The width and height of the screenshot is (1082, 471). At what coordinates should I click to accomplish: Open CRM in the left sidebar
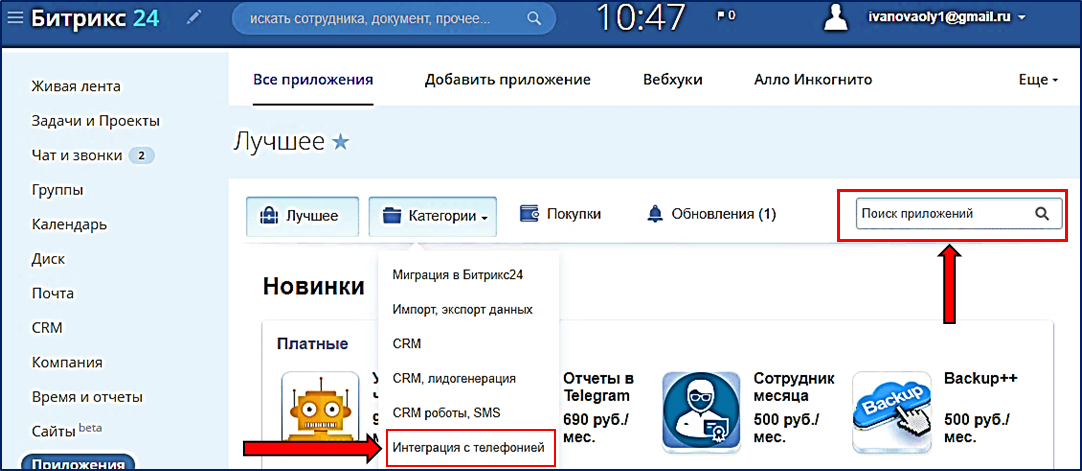(47, 328)
